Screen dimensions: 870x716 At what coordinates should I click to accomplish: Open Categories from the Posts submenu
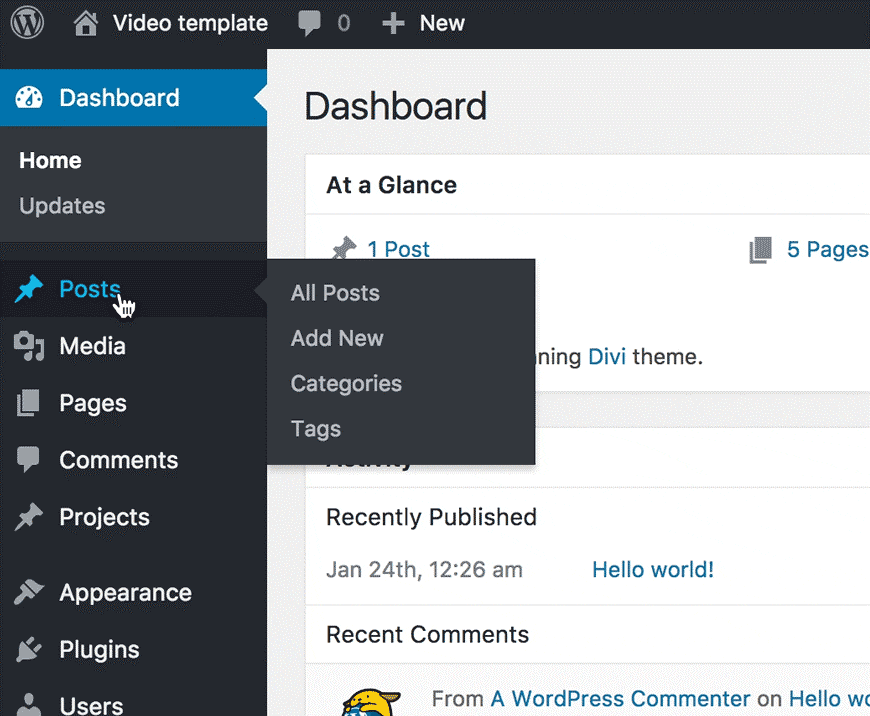(346, 384)
